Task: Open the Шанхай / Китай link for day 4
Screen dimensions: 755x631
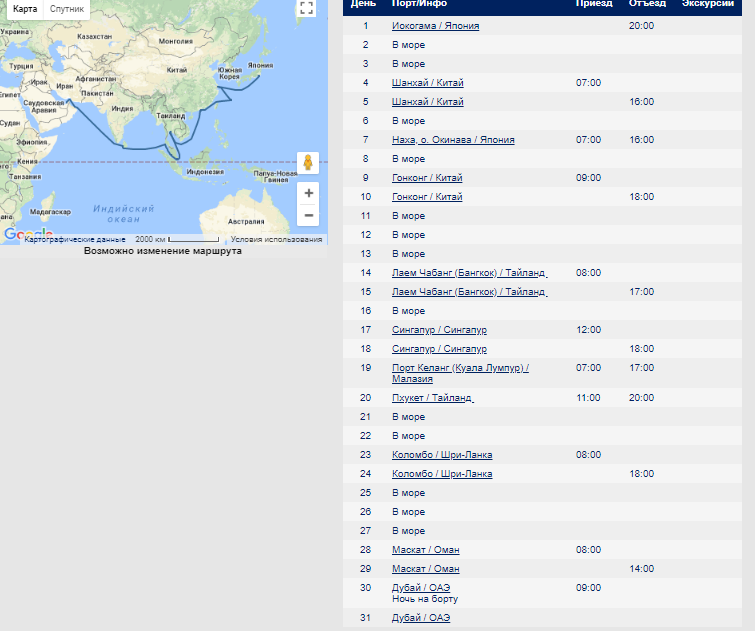Action: 427,83
